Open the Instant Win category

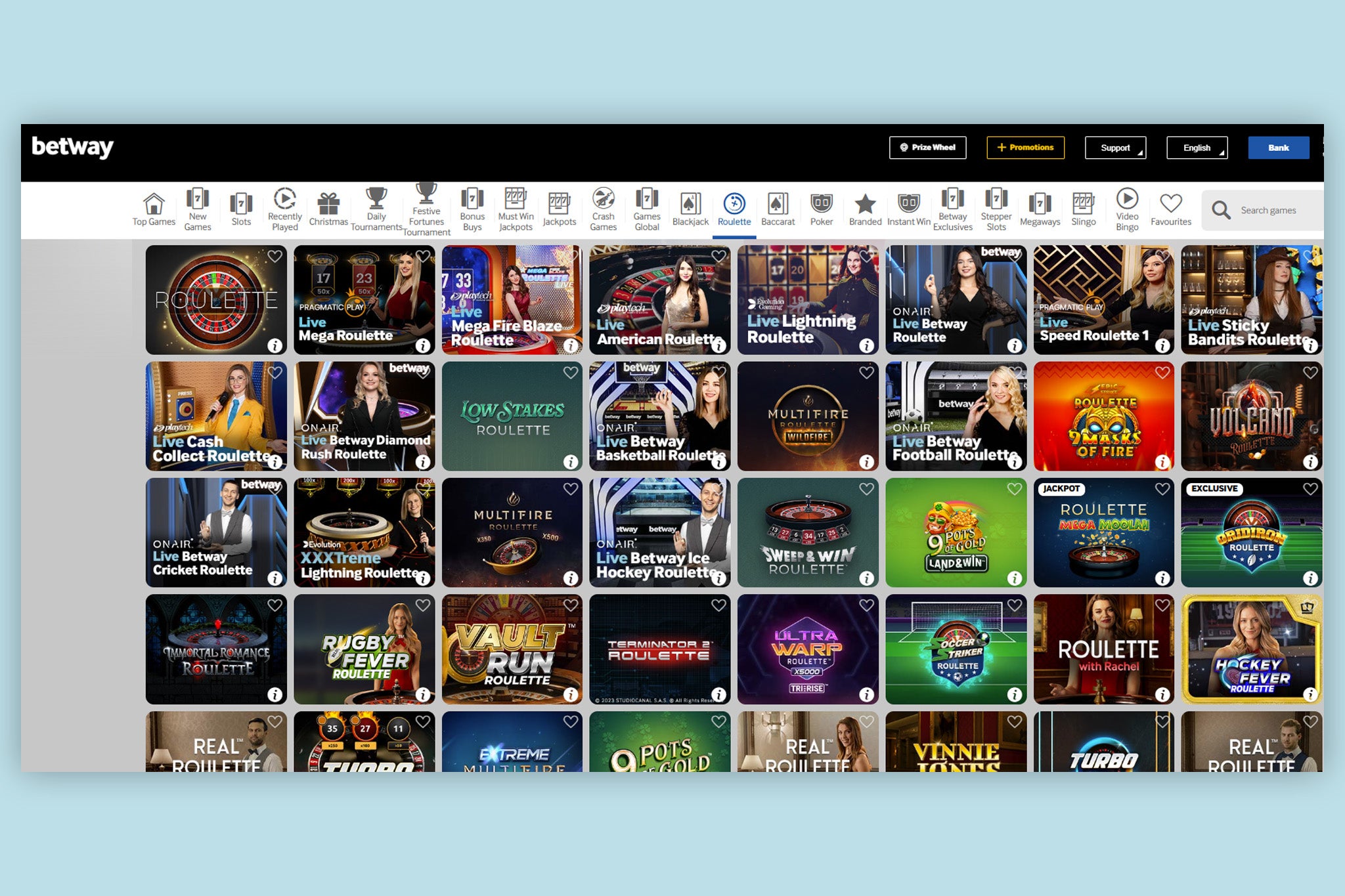pyautogui.click(x=909, y=210)
